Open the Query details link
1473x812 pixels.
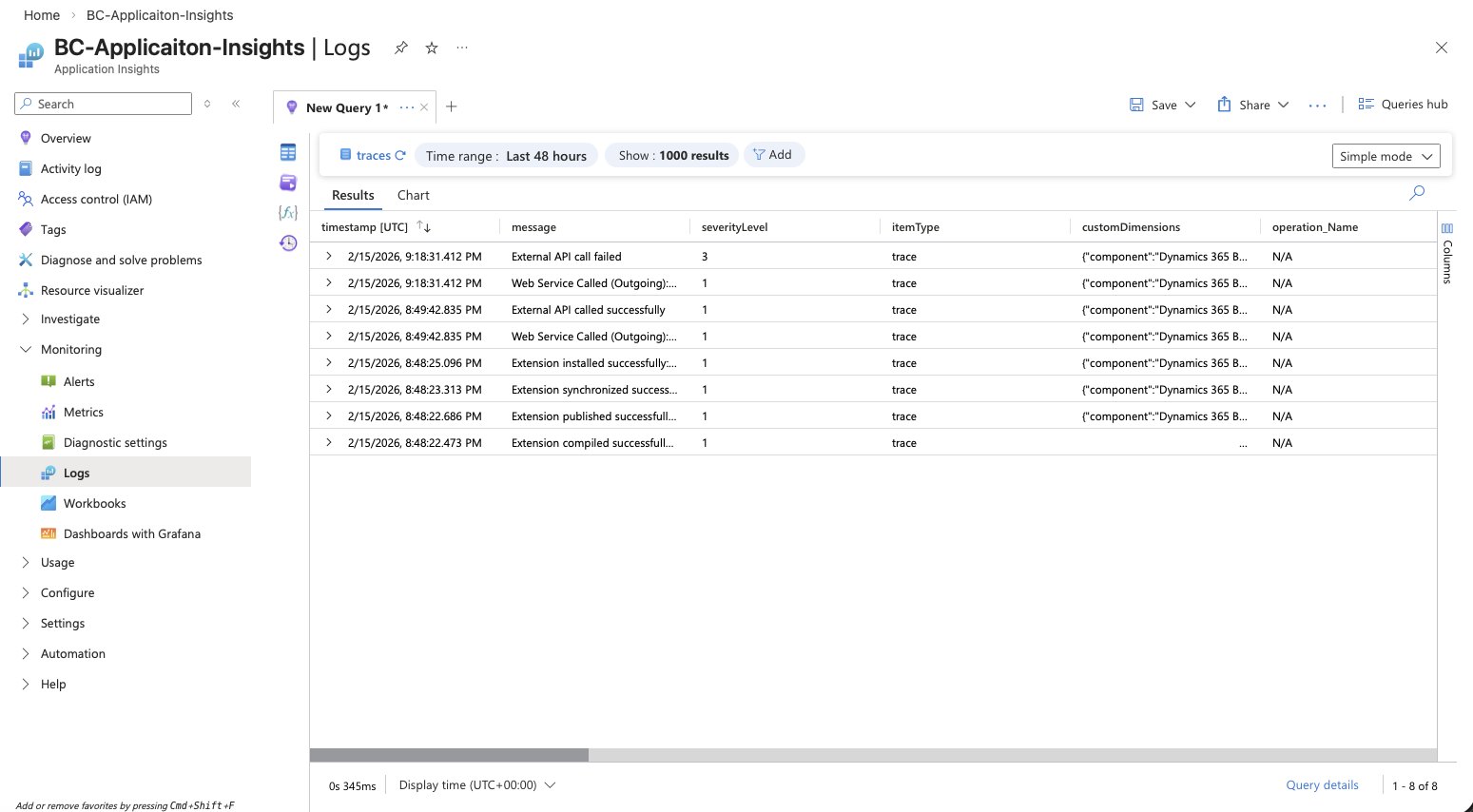click(x=1322, y=785)
